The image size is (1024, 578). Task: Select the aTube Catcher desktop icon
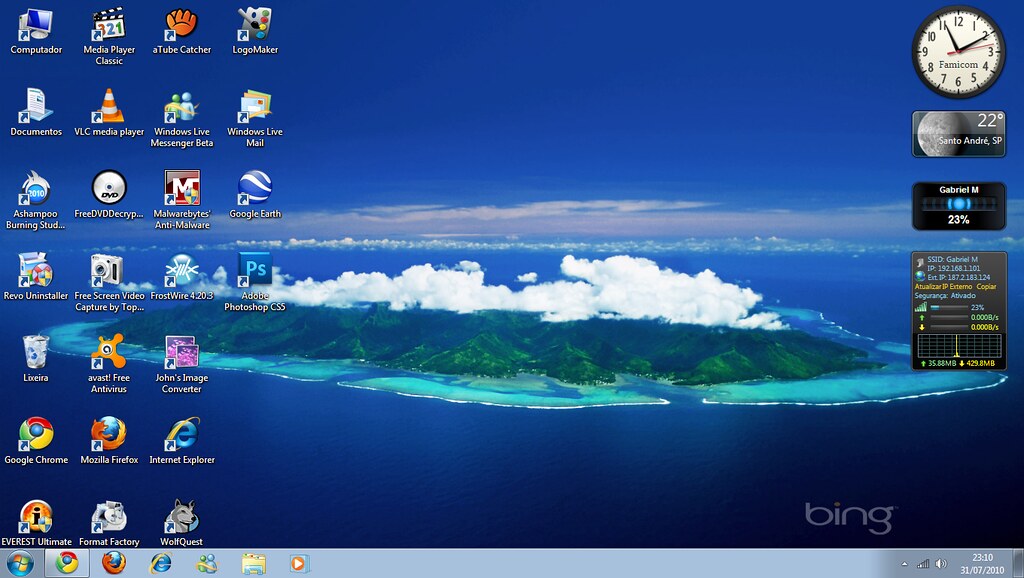click(x=182, y=31)
